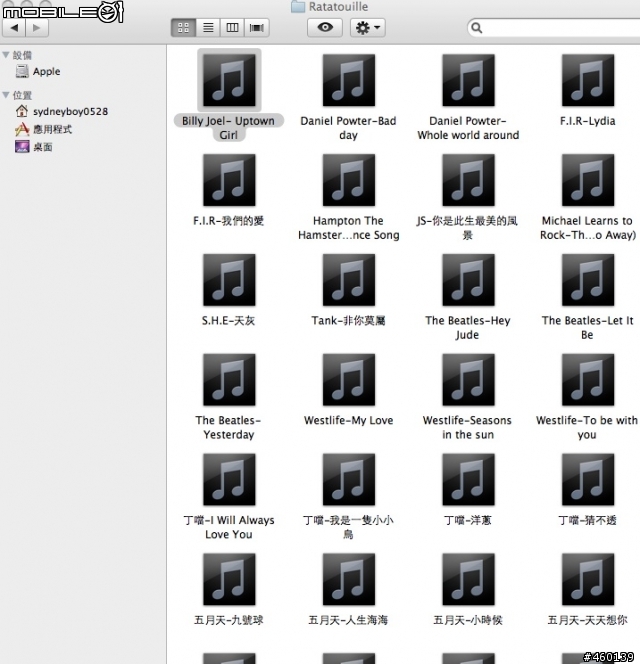640x665 pixels.
Task: Switch to Cover Flow view
Action: (x=257, y=28)
